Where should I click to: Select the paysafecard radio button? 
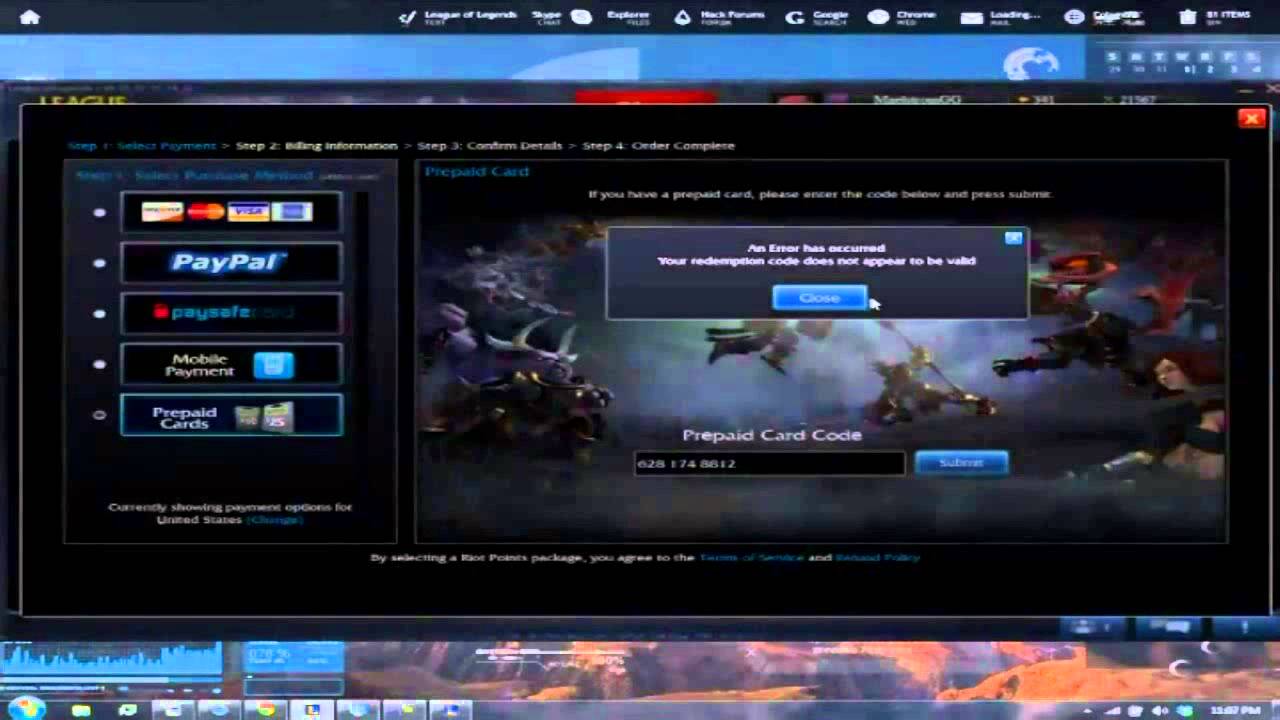tap(99, 314)
